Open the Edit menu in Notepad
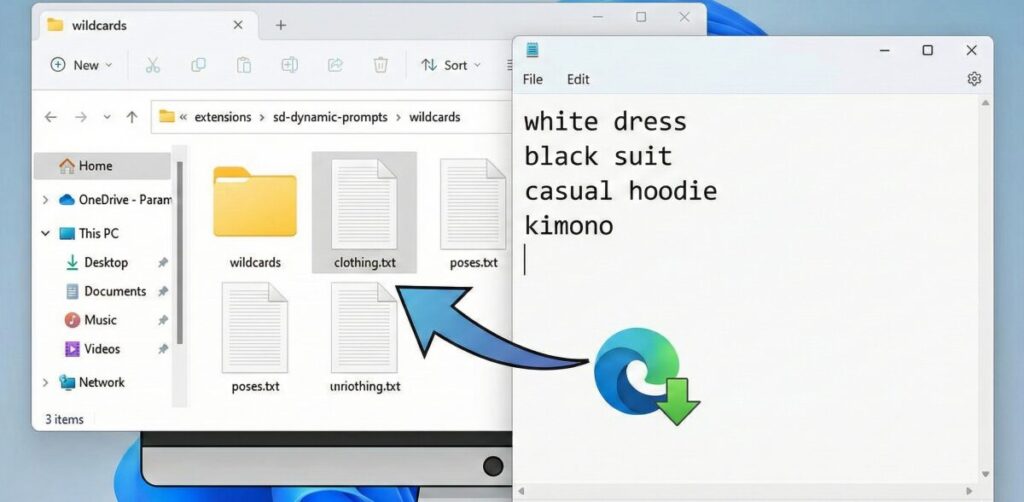This screenshot has height=502, width=1024. click(x=578, y=79)
